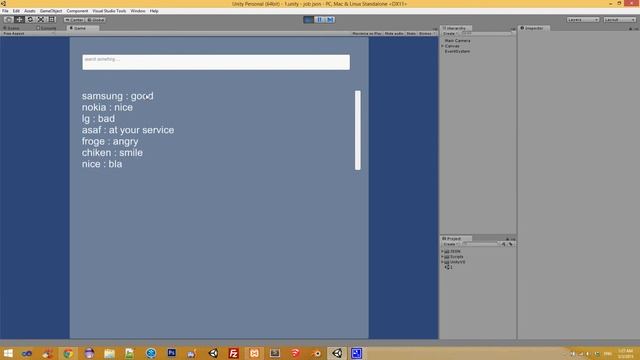Click the 'froge : angry' list entry

(x=110, y=141)
